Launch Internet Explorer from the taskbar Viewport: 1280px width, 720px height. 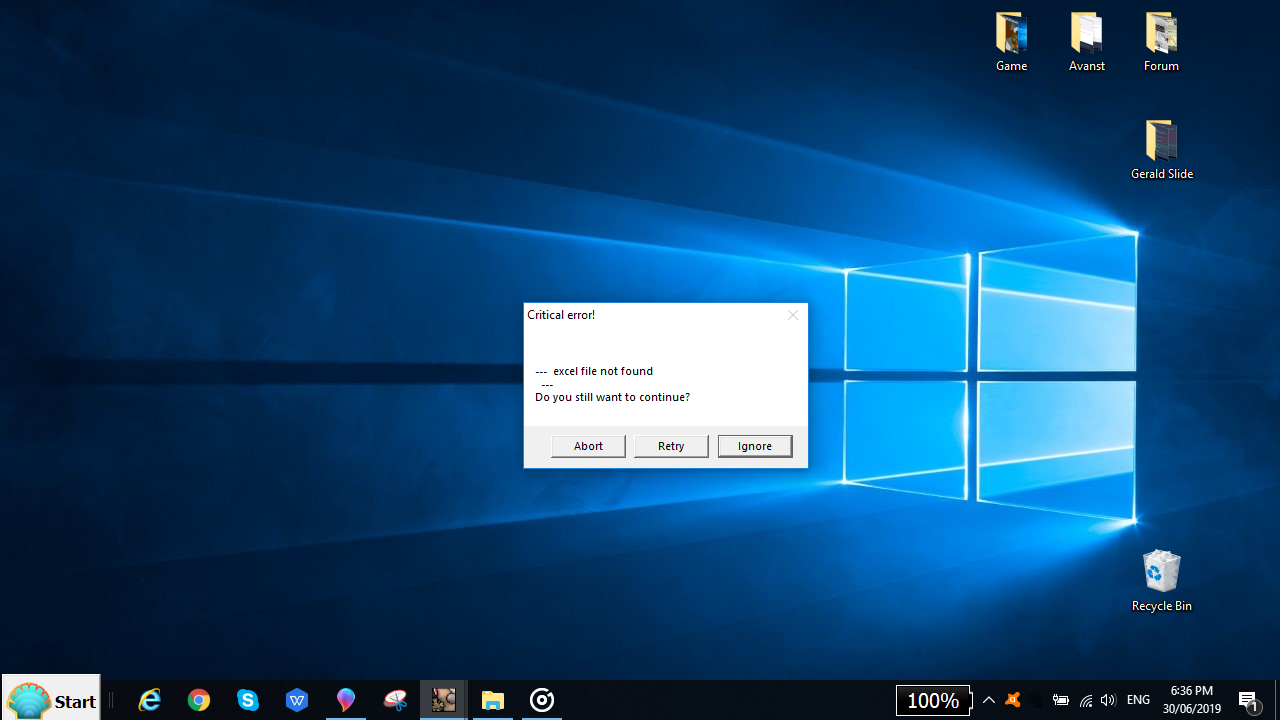[150, 700]
